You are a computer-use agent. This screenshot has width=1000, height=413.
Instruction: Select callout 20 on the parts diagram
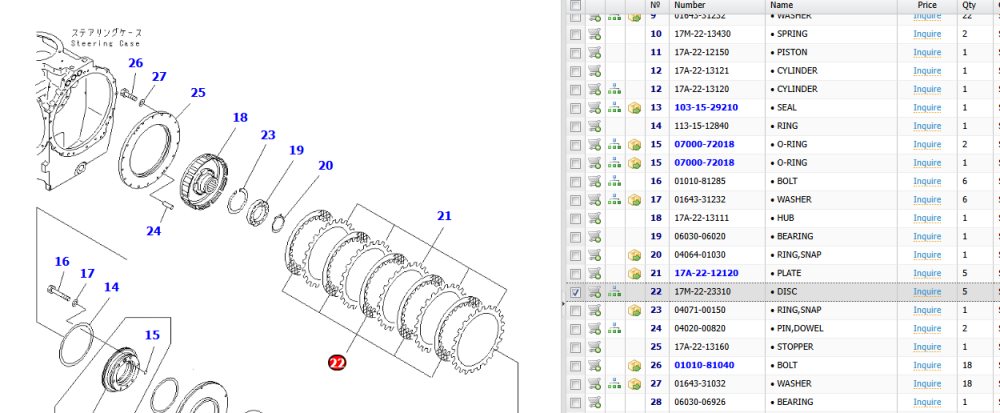325,166
